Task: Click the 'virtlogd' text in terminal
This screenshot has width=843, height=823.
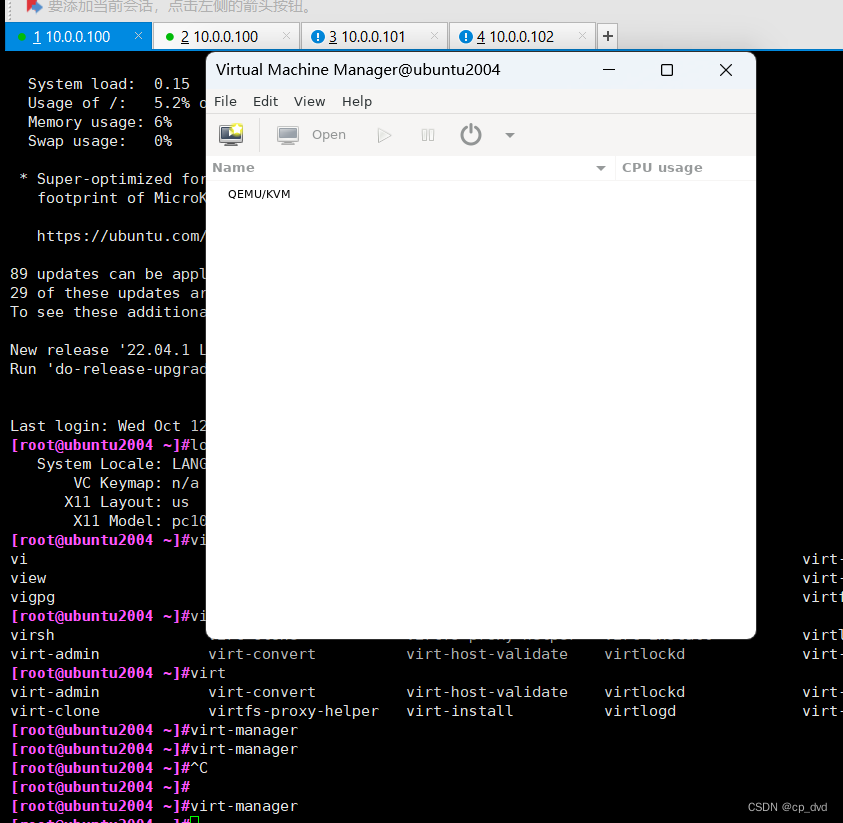Action: (640, 711)
